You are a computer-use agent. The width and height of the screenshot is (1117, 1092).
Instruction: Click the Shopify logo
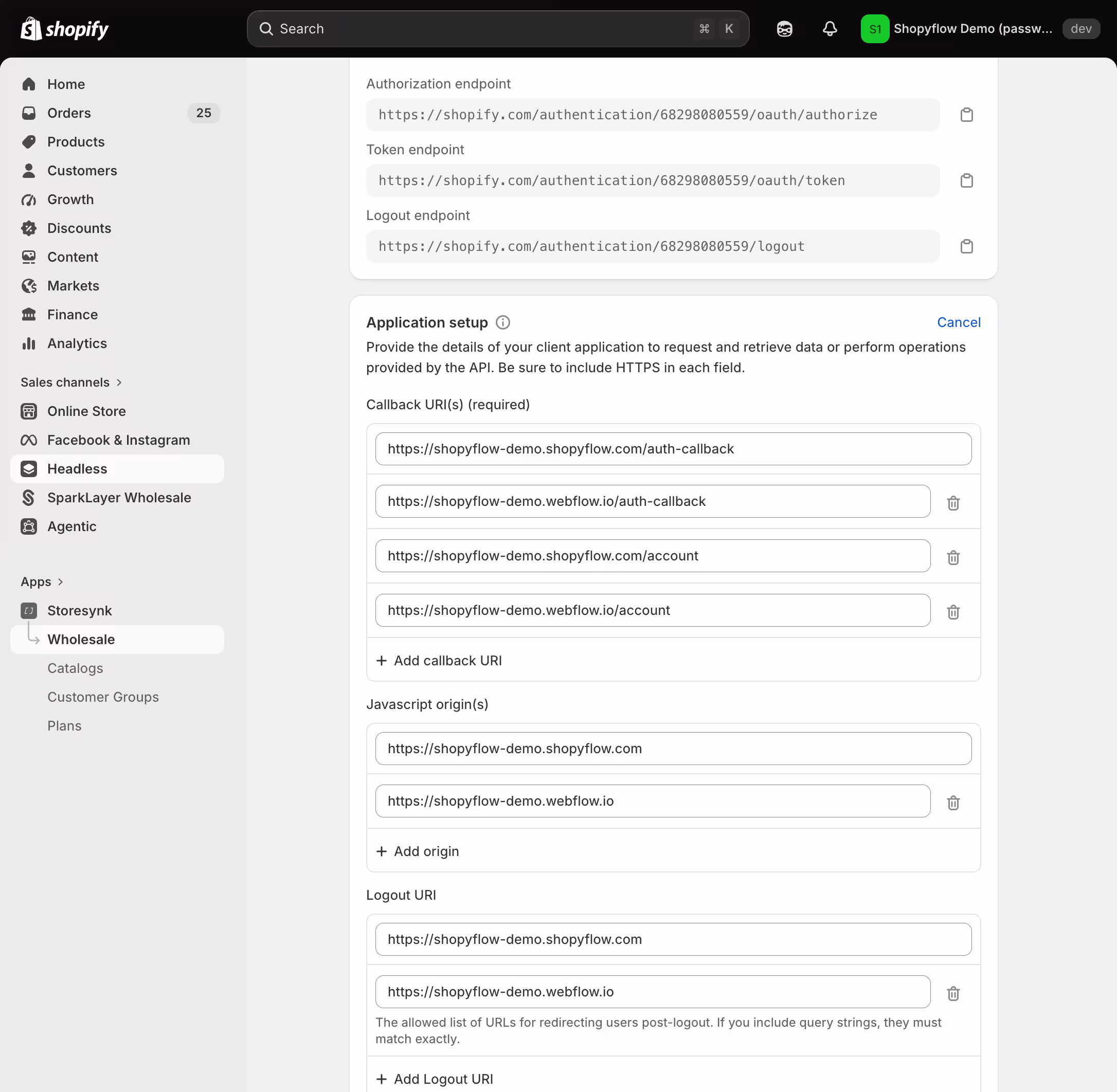coord(64,29)
